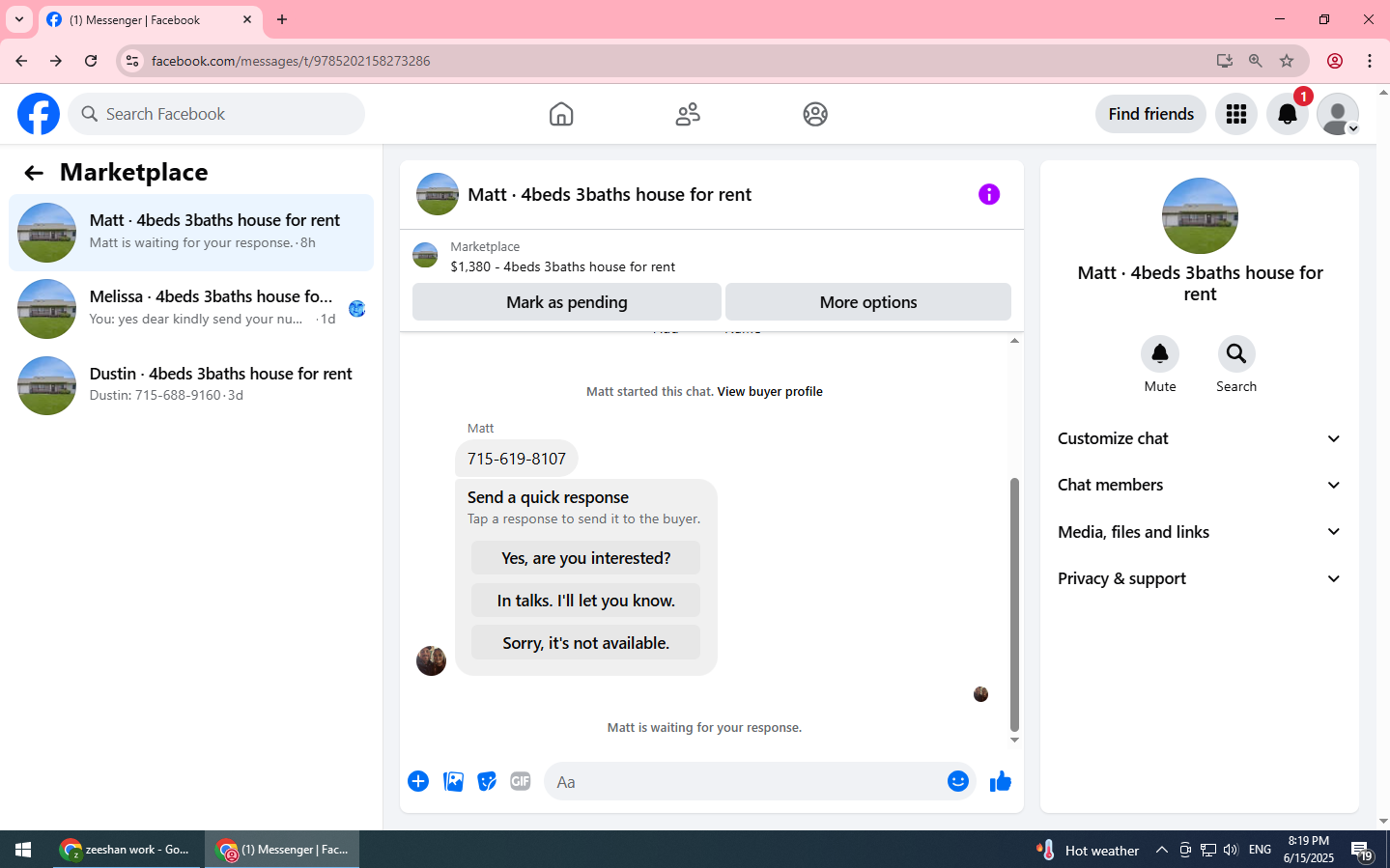Go back in browser history

click(21, 61)
